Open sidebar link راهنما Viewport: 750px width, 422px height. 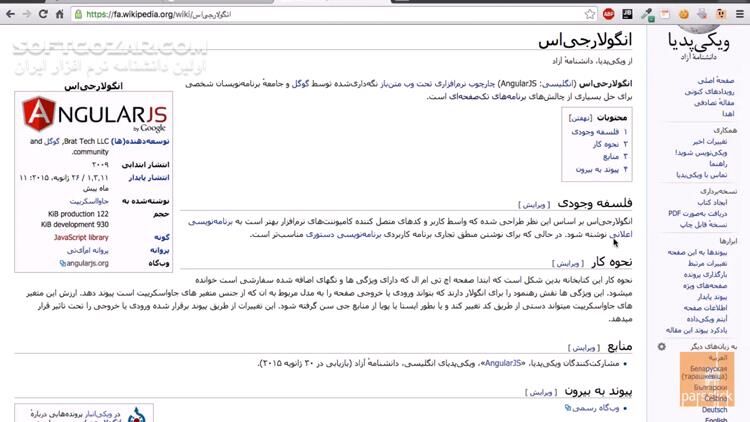pos(718,164)
